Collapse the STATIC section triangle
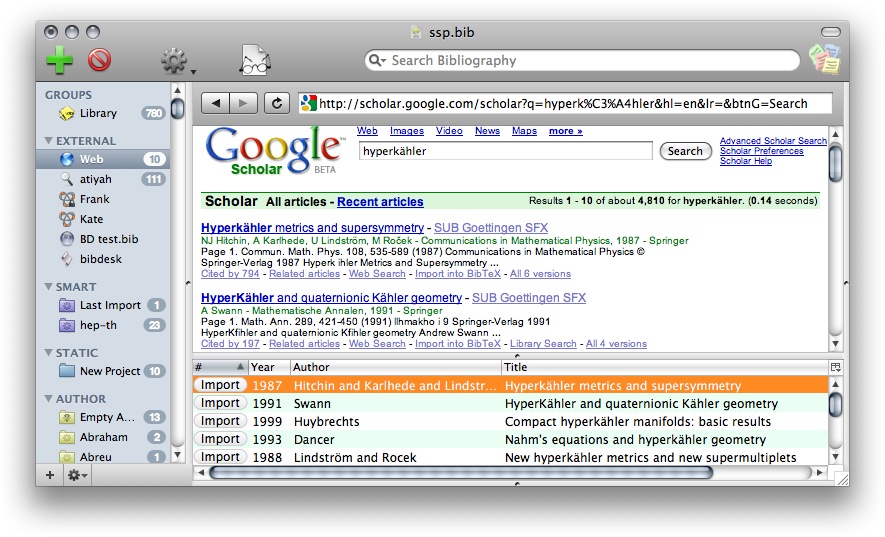This screenshot has height=537, width=885. coord(49,353)
